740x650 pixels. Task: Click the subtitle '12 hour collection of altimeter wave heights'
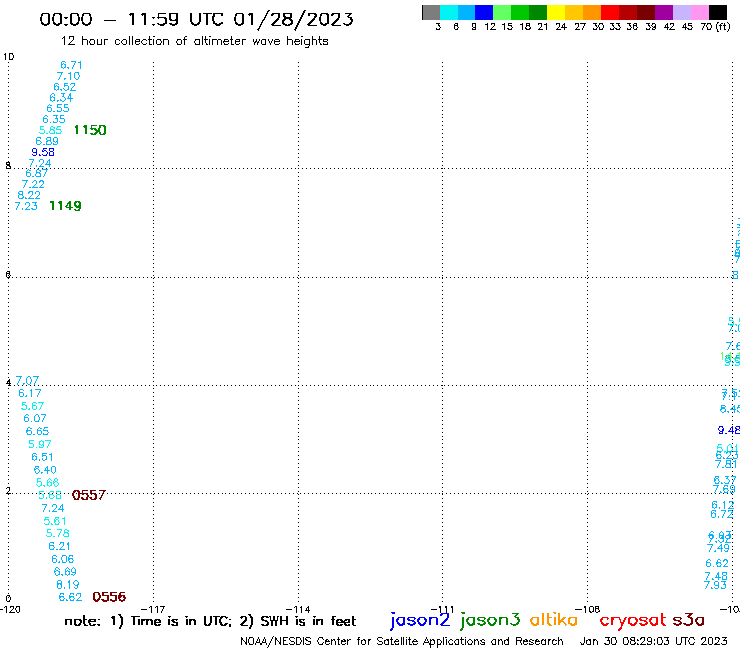point(194,41)
